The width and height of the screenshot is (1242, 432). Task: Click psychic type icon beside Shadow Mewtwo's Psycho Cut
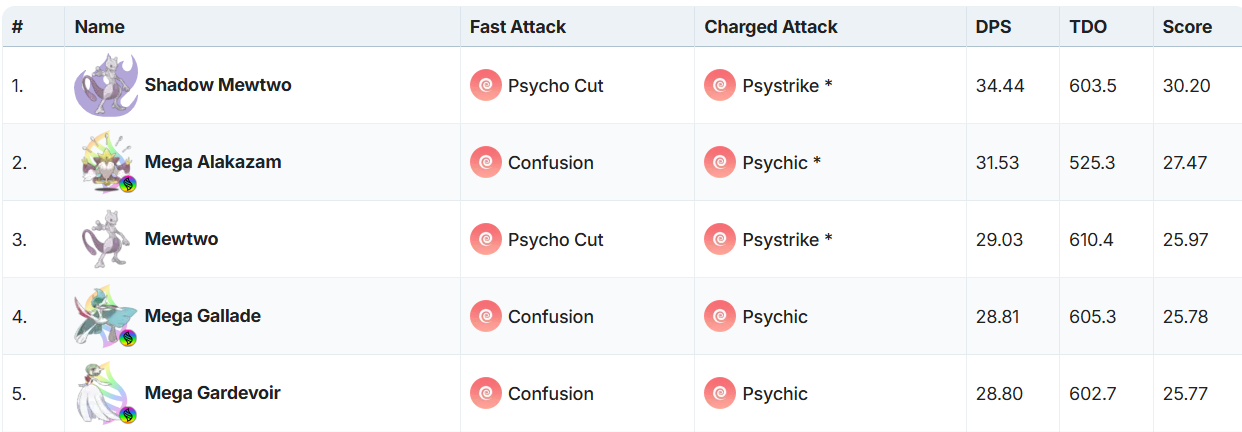coord(486,86)
